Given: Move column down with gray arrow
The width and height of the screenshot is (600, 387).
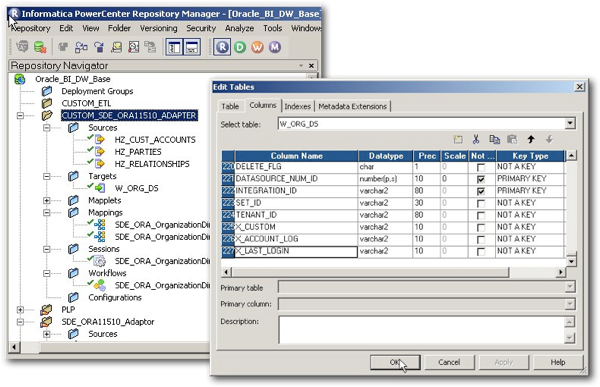Looking at the screenshot, I should (x=549, y=139).
